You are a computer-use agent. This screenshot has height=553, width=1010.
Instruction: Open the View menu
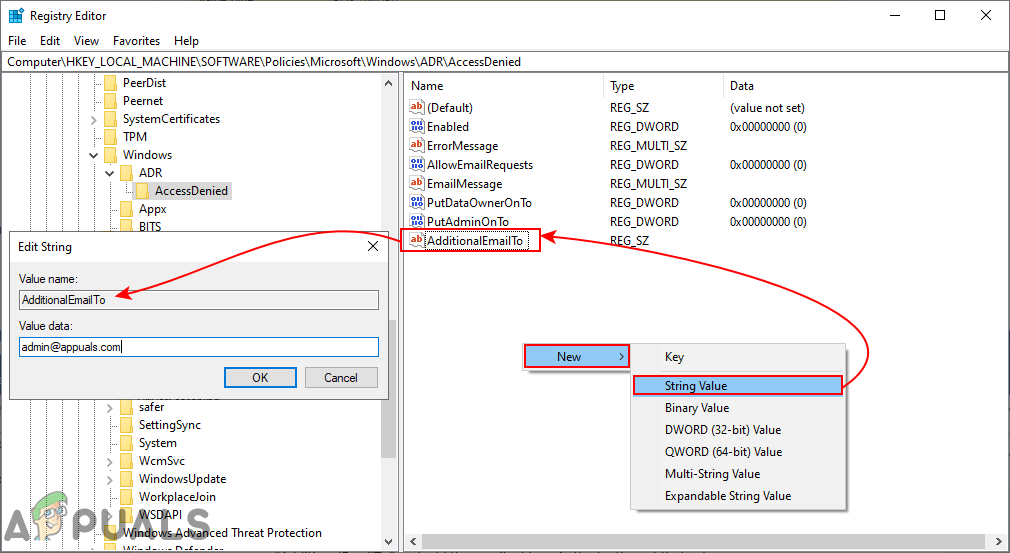coord(86,41)
